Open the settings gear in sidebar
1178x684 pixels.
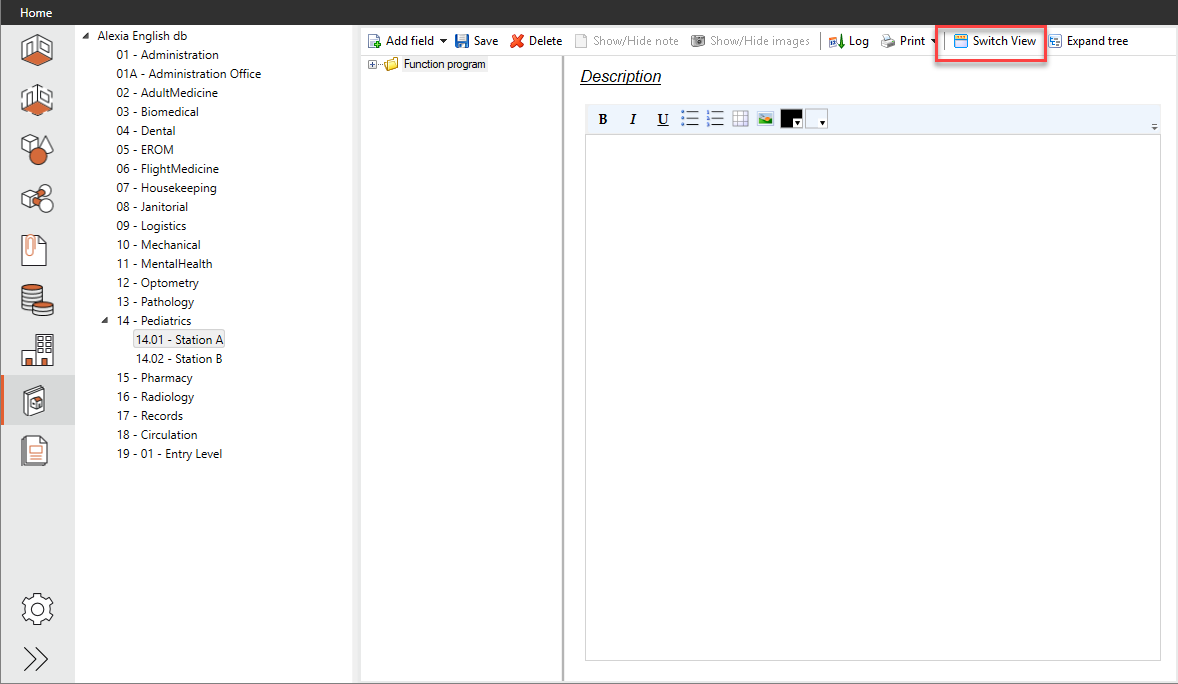coord(37,608)
